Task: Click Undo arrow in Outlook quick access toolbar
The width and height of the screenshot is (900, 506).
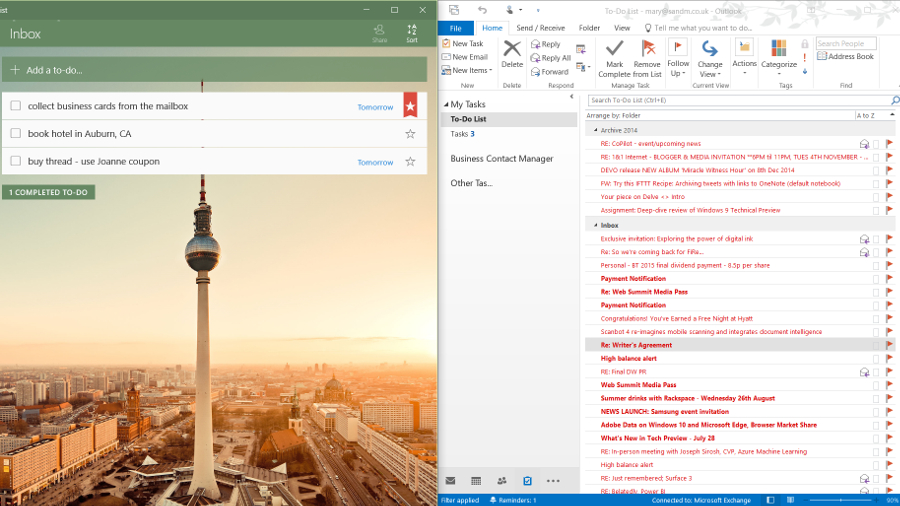Action: click(x=482, y=10)
